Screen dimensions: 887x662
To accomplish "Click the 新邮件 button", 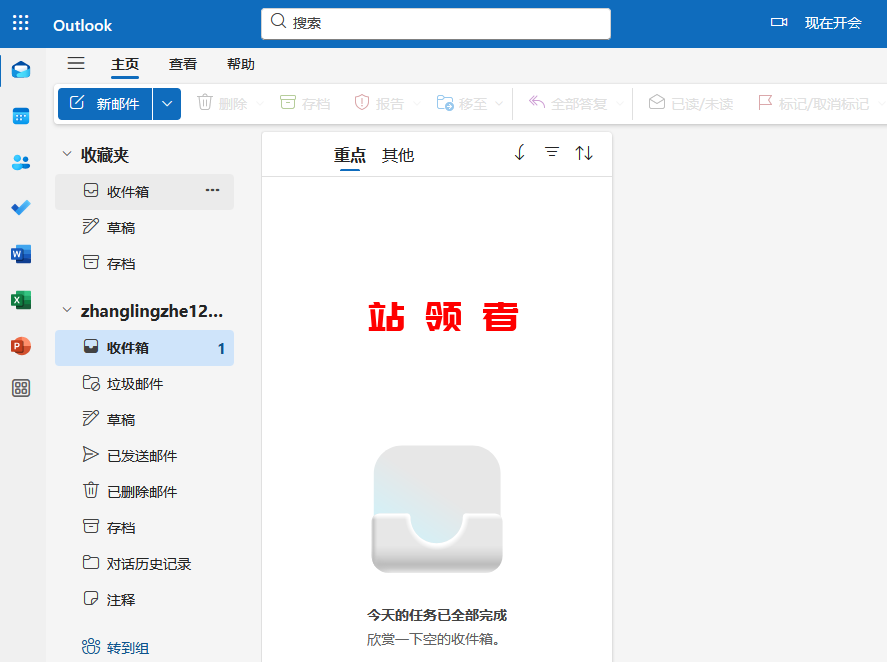I will [x=106, y=104].
